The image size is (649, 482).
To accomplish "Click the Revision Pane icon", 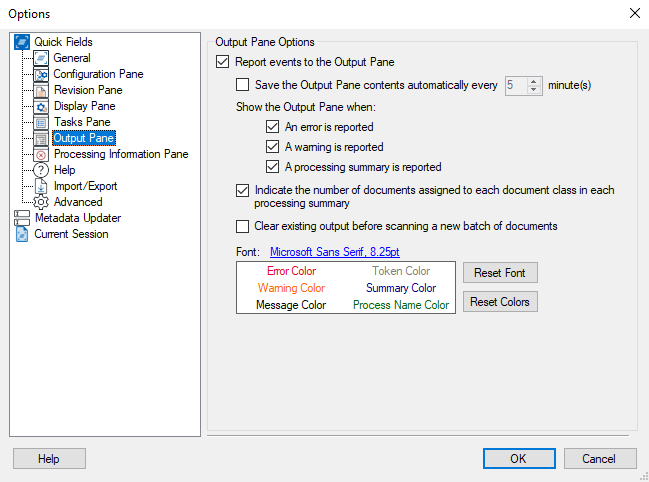I will (x=41, y=90).
